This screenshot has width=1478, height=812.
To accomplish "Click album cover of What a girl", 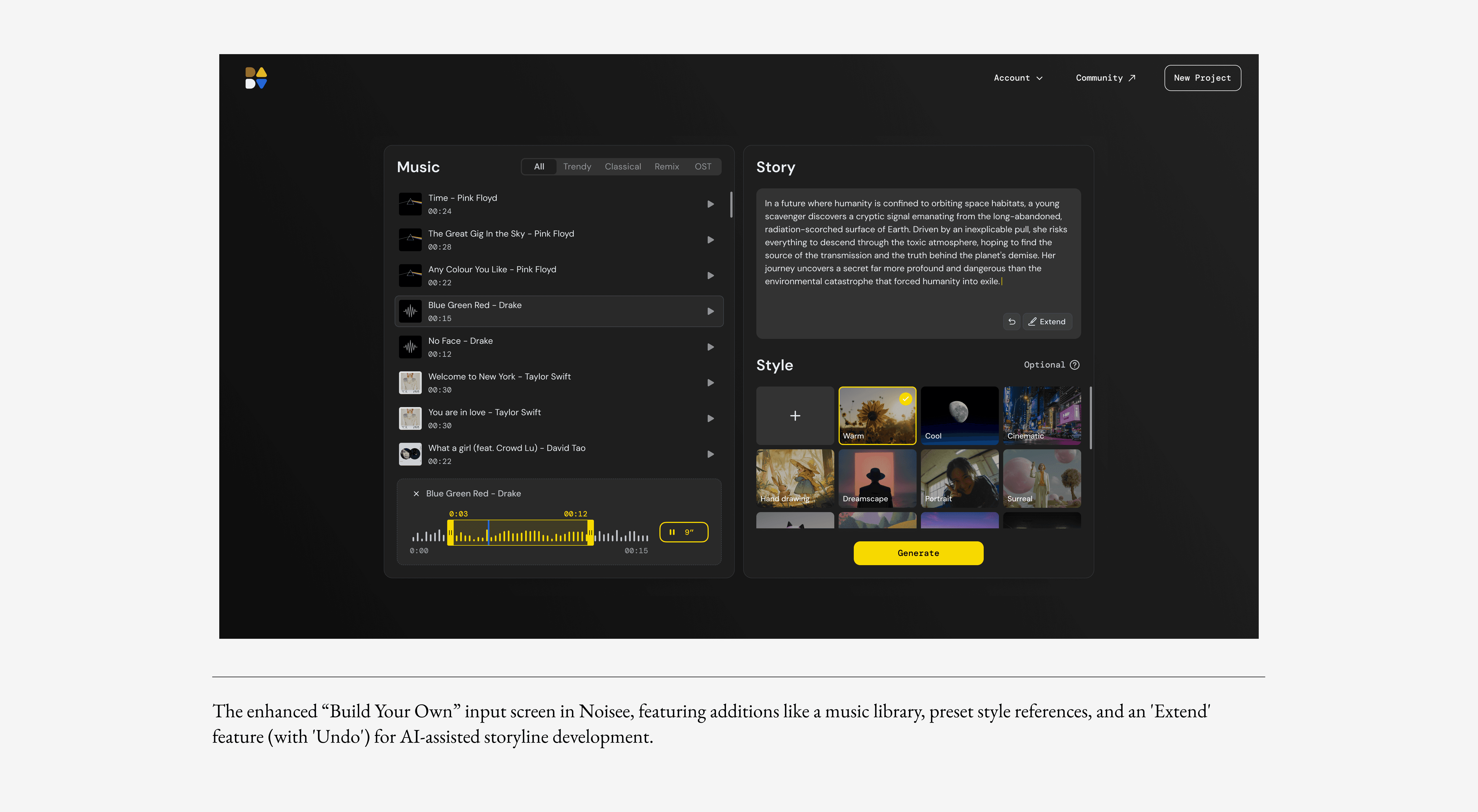I will (410, 454).
